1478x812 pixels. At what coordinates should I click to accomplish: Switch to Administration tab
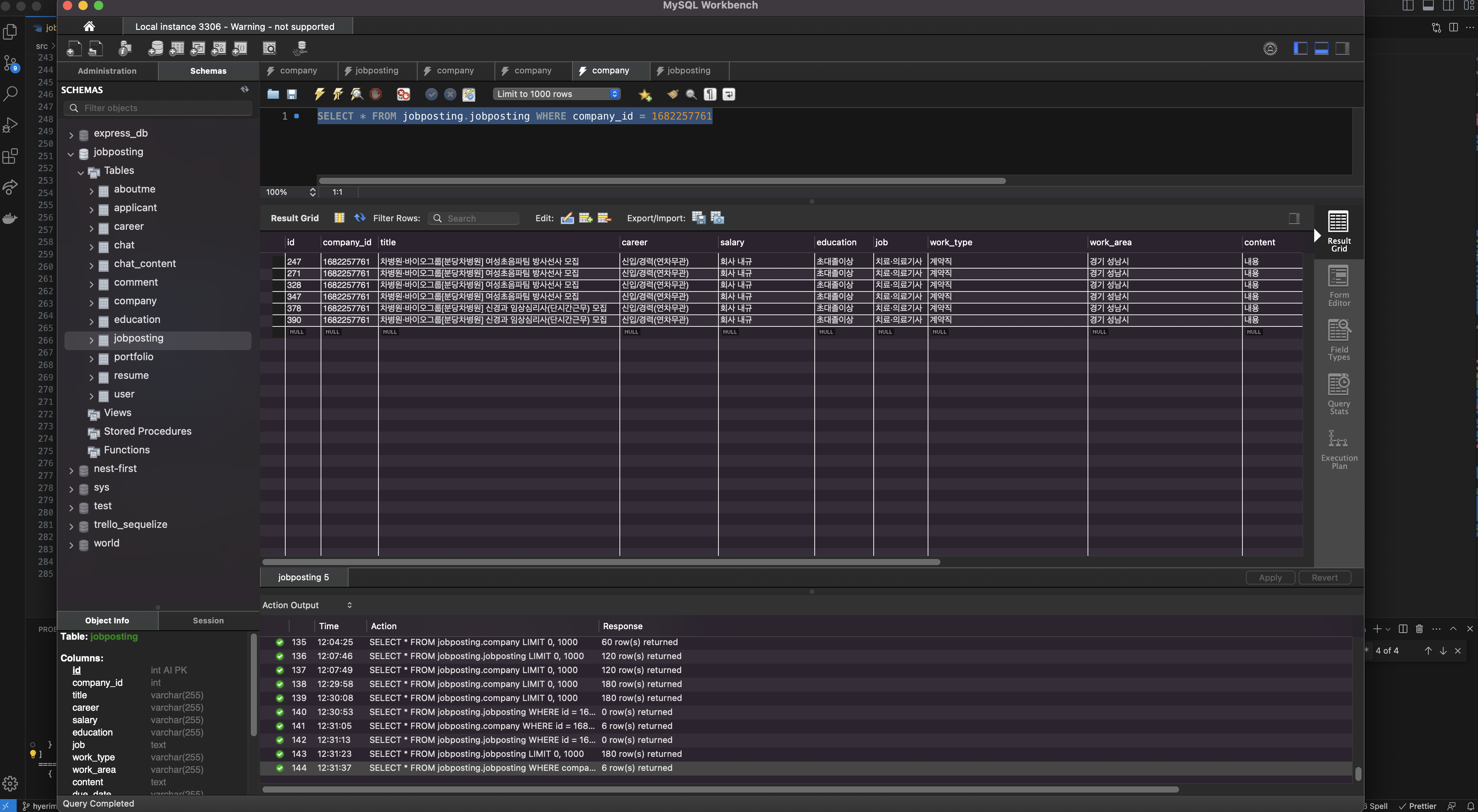tap(107, 71)
